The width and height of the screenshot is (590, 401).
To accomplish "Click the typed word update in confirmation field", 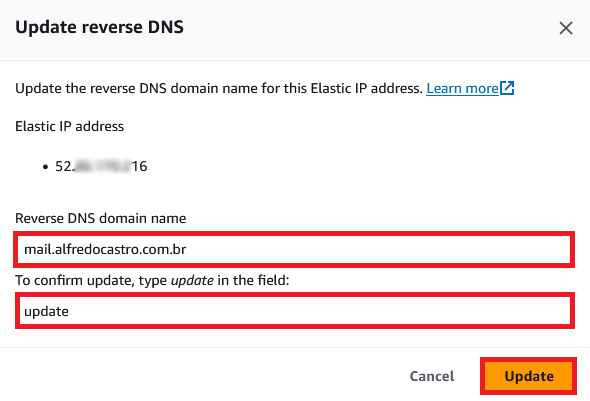I will point(46,312).
